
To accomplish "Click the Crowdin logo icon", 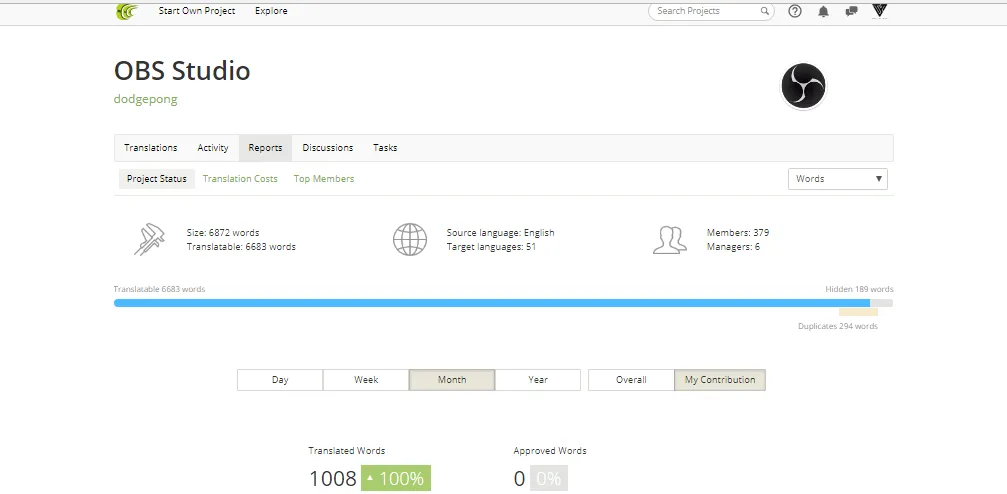I will click(127, 12).
